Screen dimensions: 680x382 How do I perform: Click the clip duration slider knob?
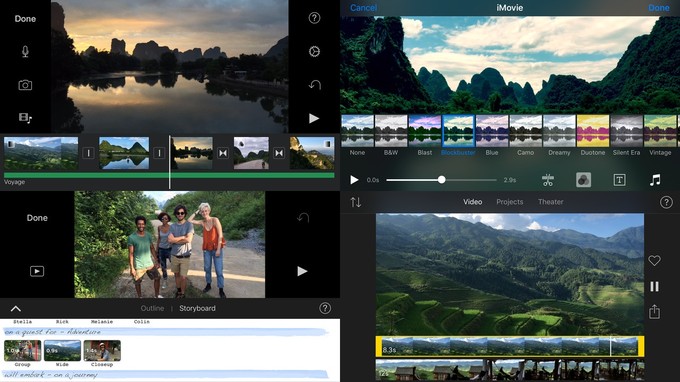tap(441, 180)
